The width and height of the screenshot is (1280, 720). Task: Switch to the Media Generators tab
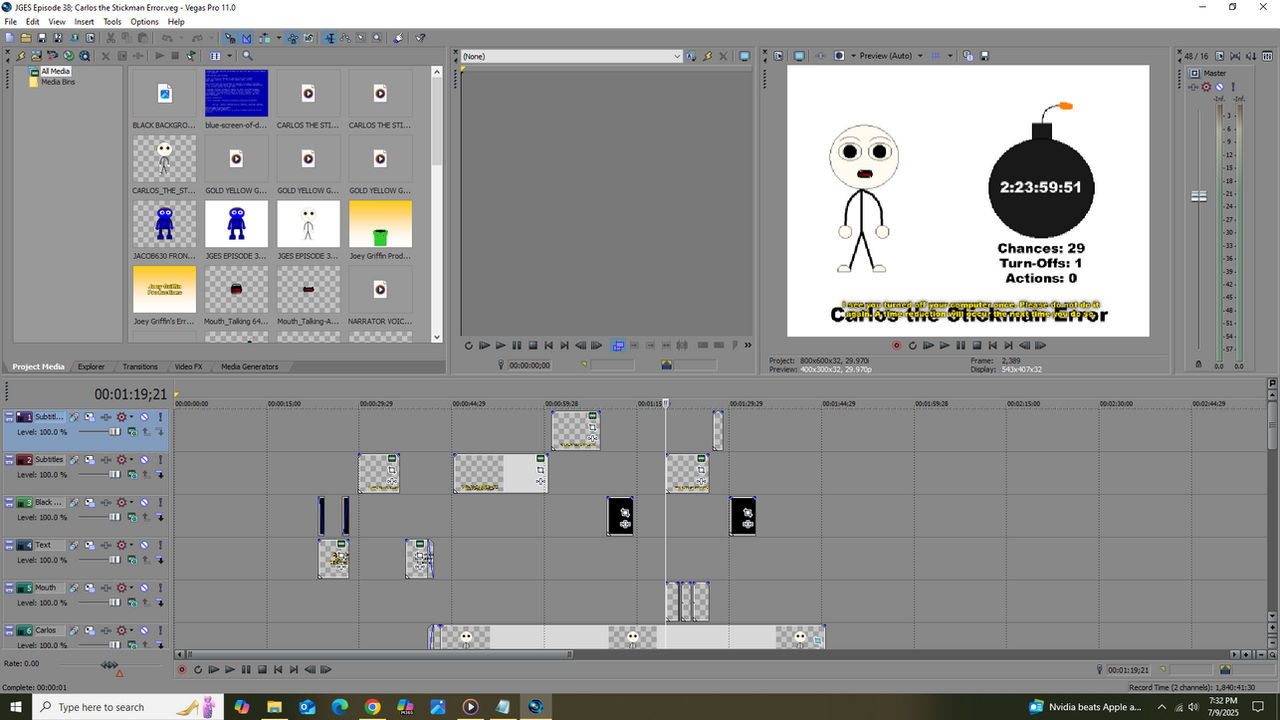point(249,366)
